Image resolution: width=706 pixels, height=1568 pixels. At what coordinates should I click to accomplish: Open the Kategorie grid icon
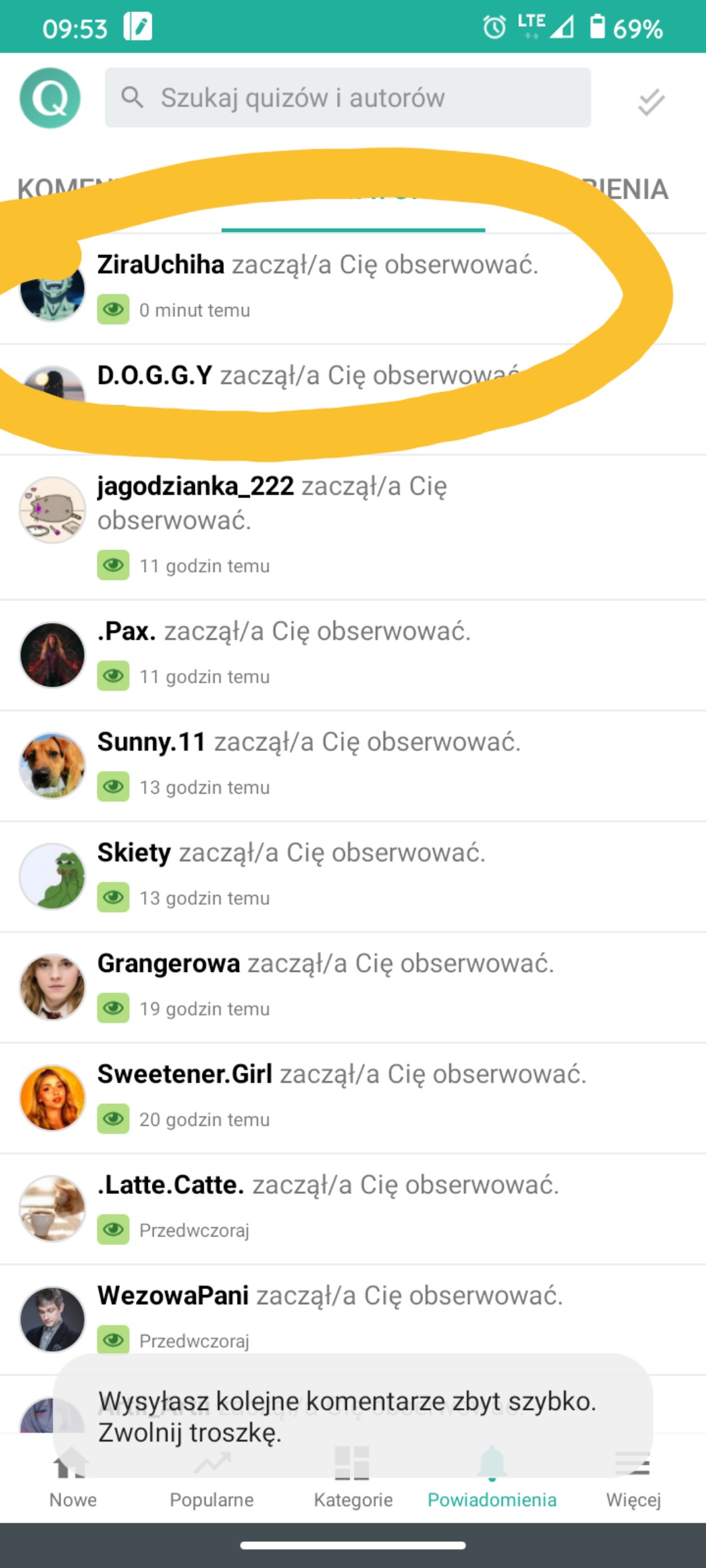click(x=352, y=1461)
